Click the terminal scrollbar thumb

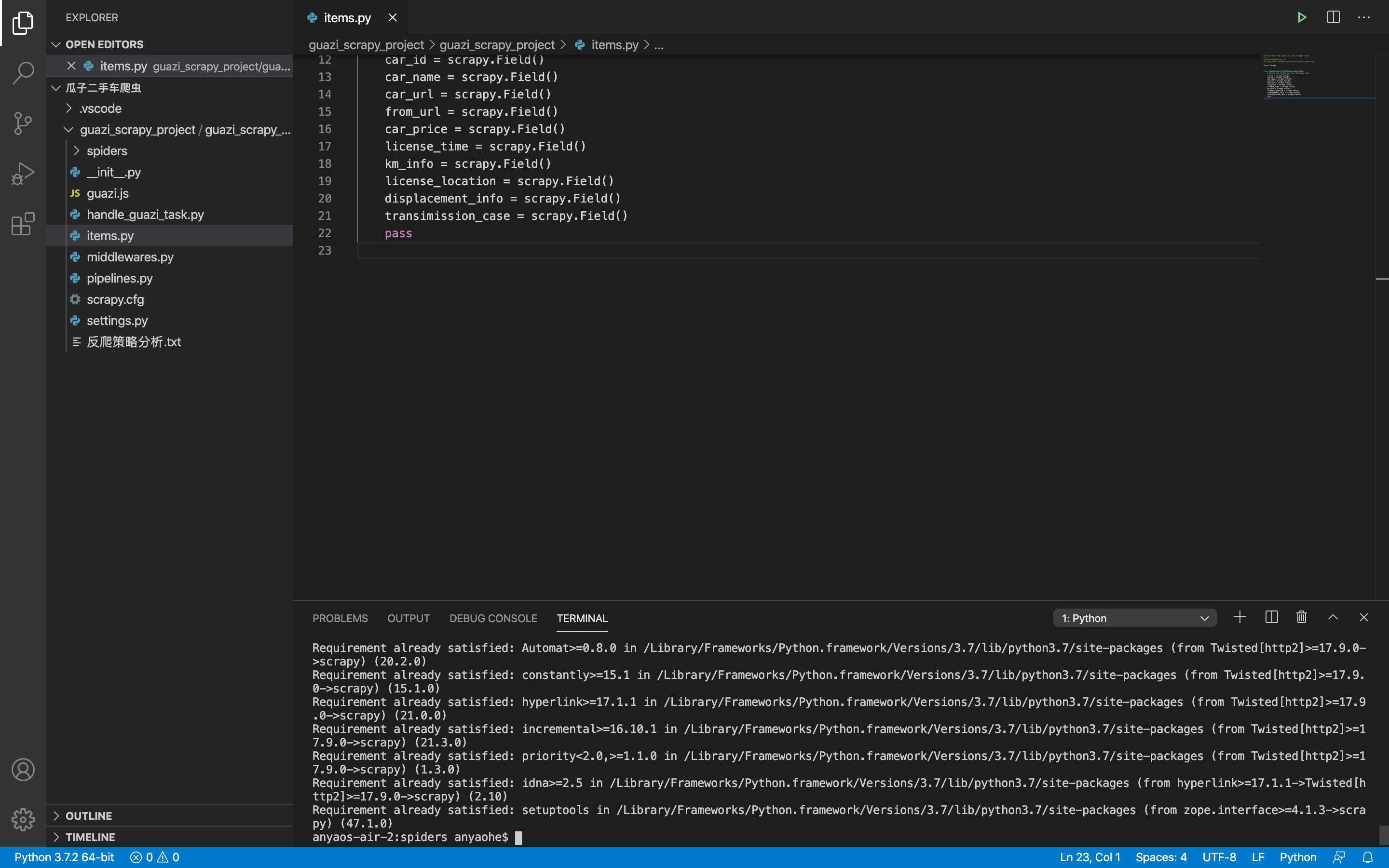(x=1383, y=835)
